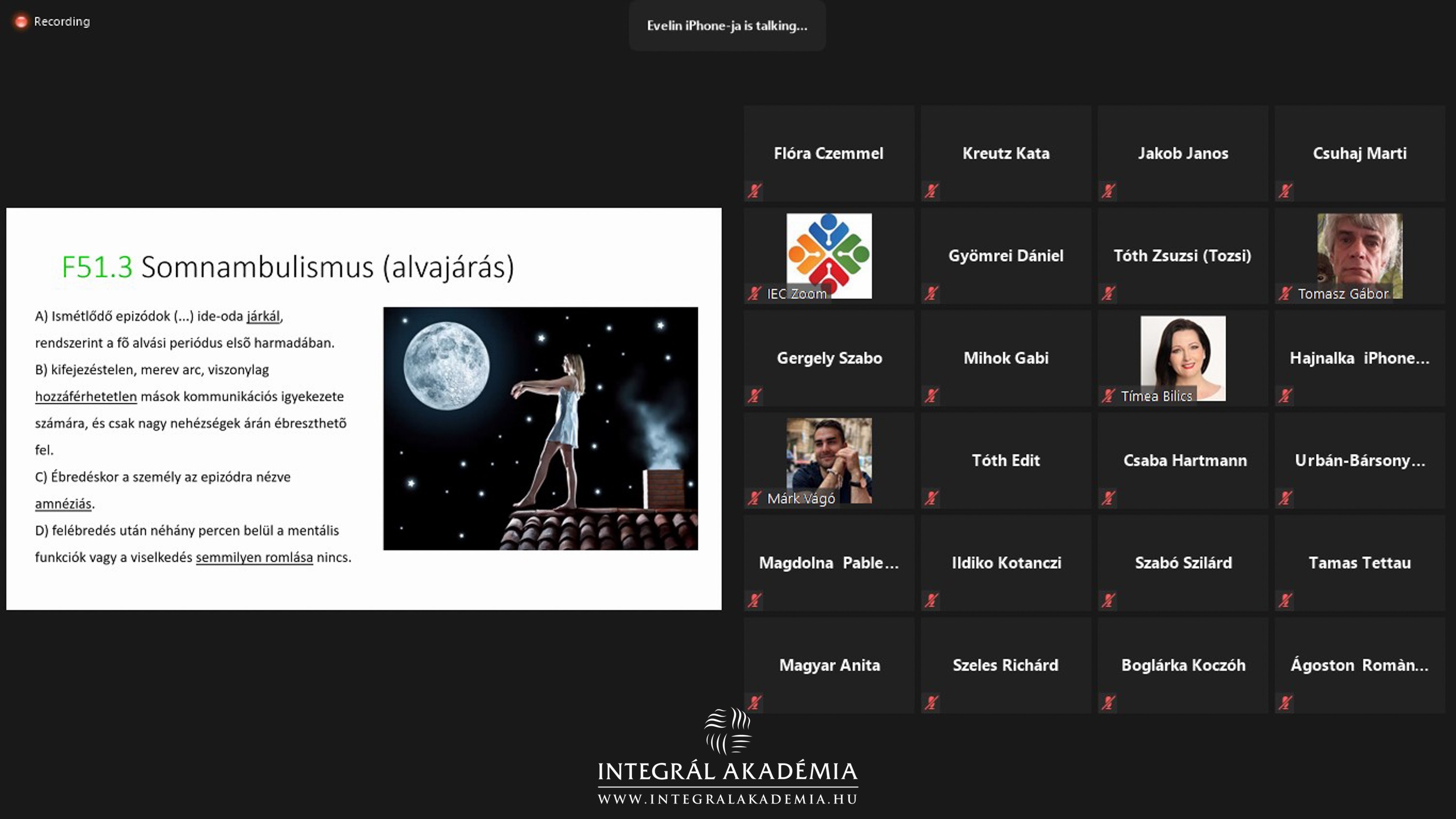Screen dimensions: 1456x819
Task: Click Kreutz Kata's muted microphone icon
Action: pos(931,191)
